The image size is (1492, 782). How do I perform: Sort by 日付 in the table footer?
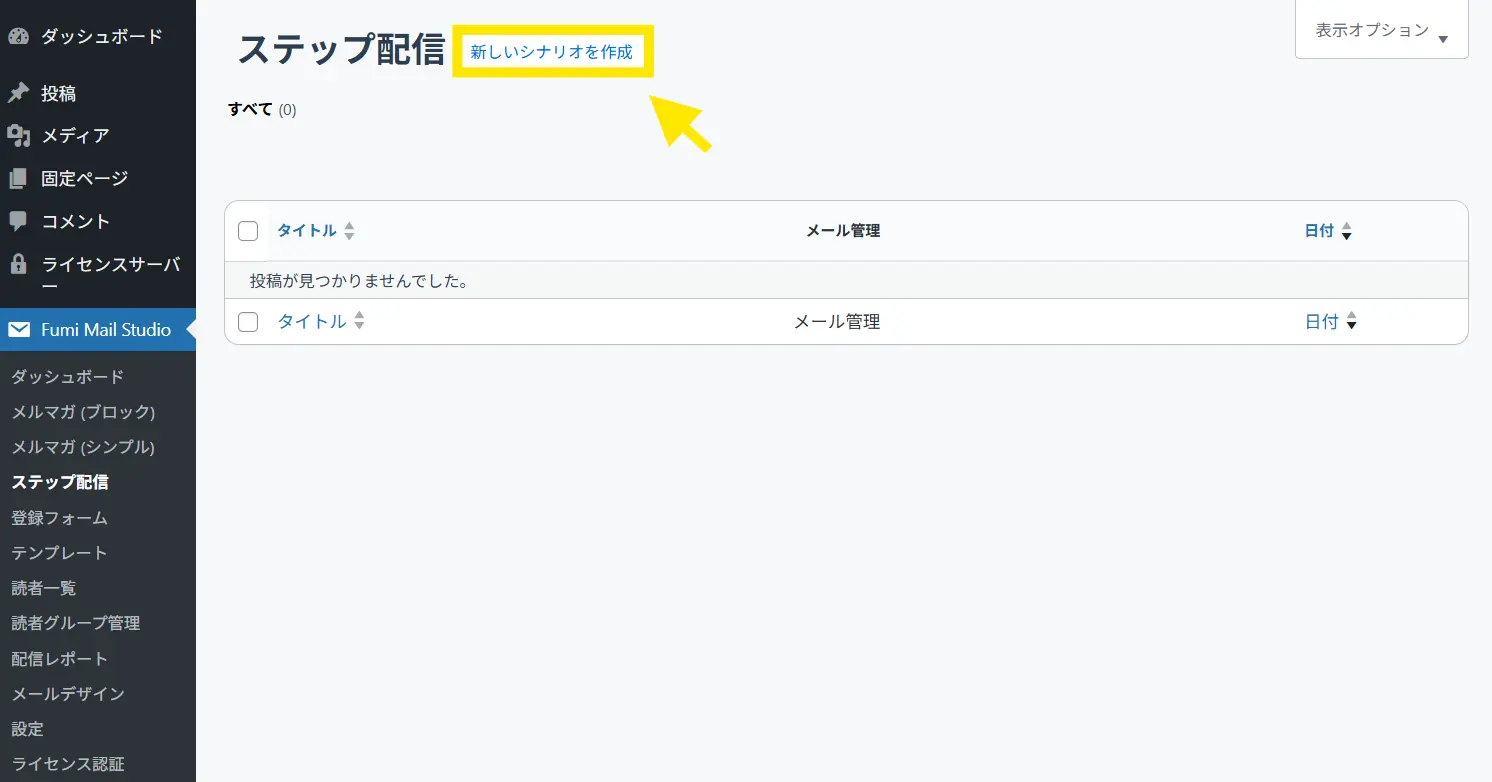click(1321, 322)
